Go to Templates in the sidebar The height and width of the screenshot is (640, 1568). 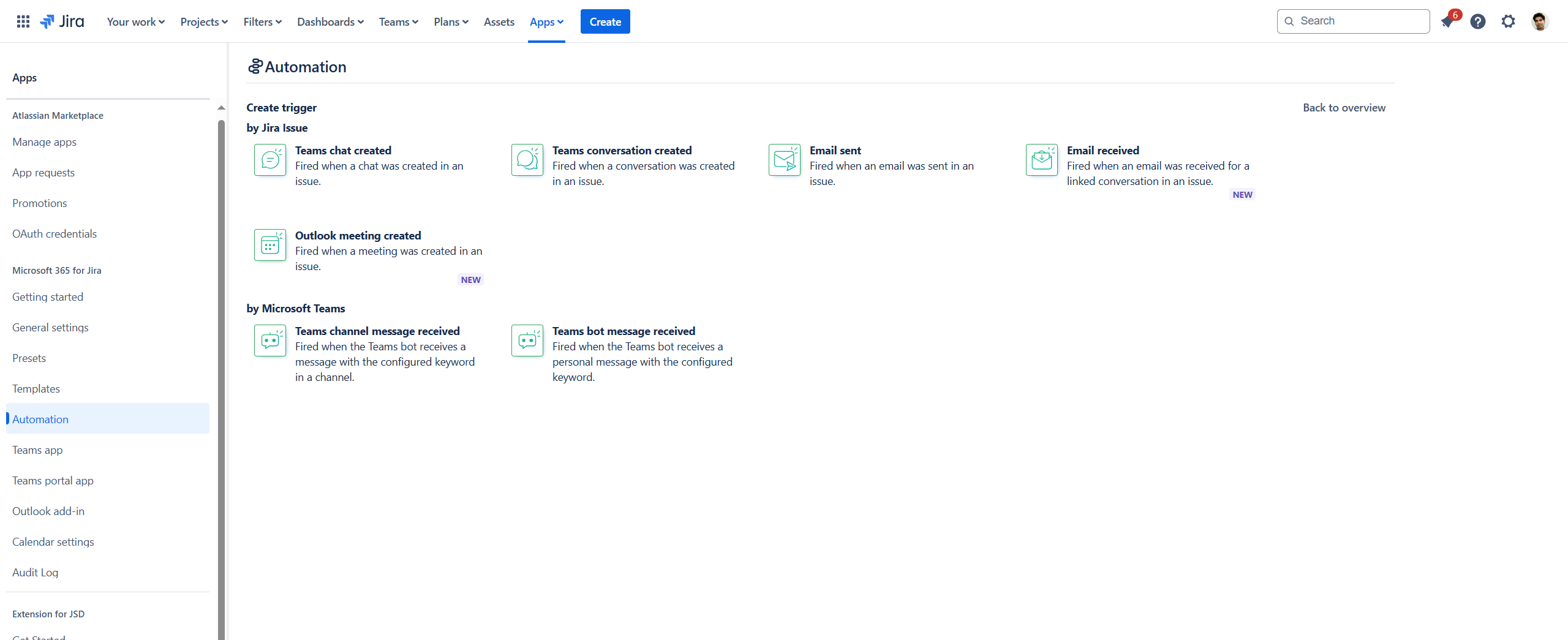pos(36,389)
